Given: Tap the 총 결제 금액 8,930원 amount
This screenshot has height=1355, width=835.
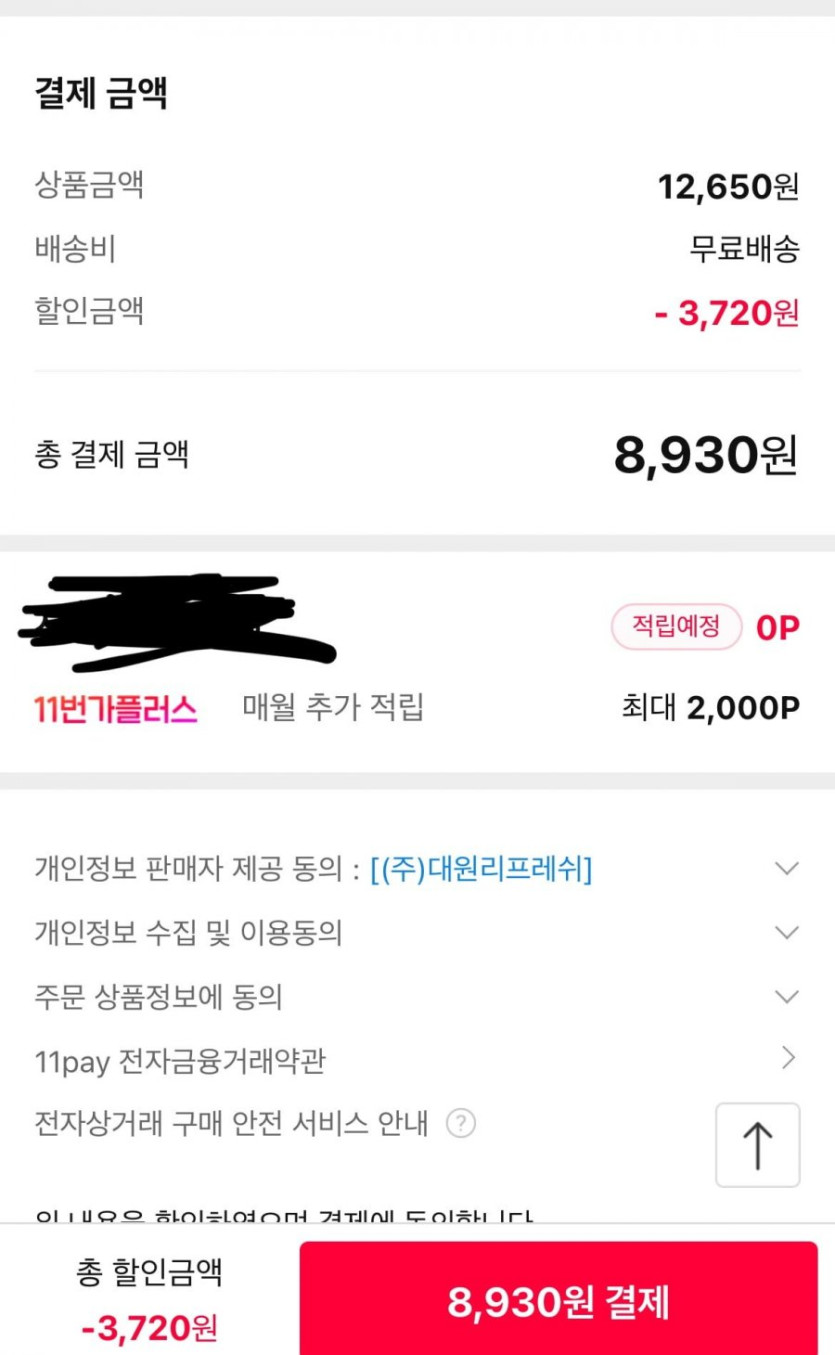Looking at the screenshot, I should (705, 456).
